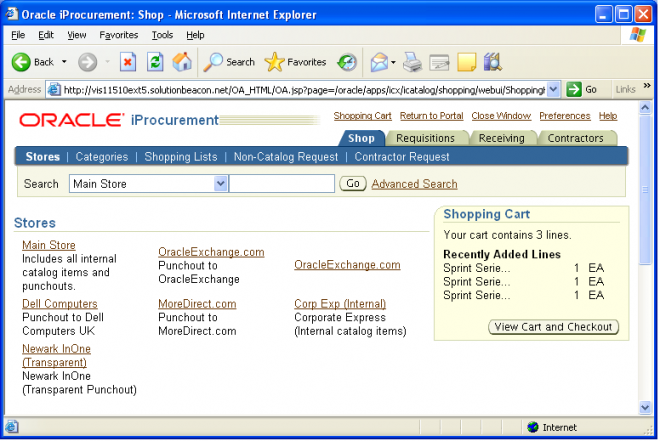Click the vertical scrollbar up arrow
This screenshot has width=660, height=441.
click(x=645, y=108)
